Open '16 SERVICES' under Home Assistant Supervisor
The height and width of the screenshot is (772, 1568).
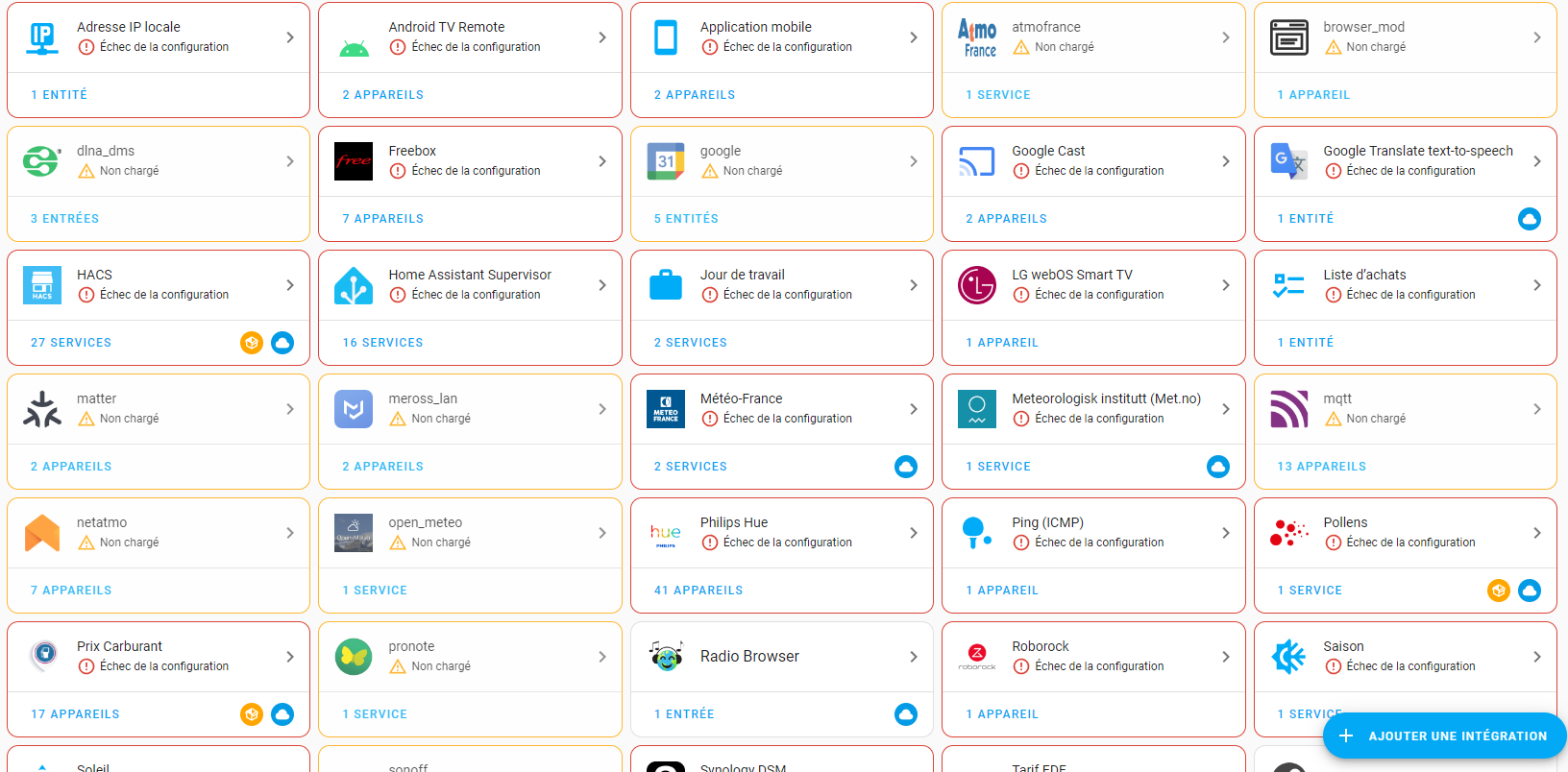click(382, 343)
